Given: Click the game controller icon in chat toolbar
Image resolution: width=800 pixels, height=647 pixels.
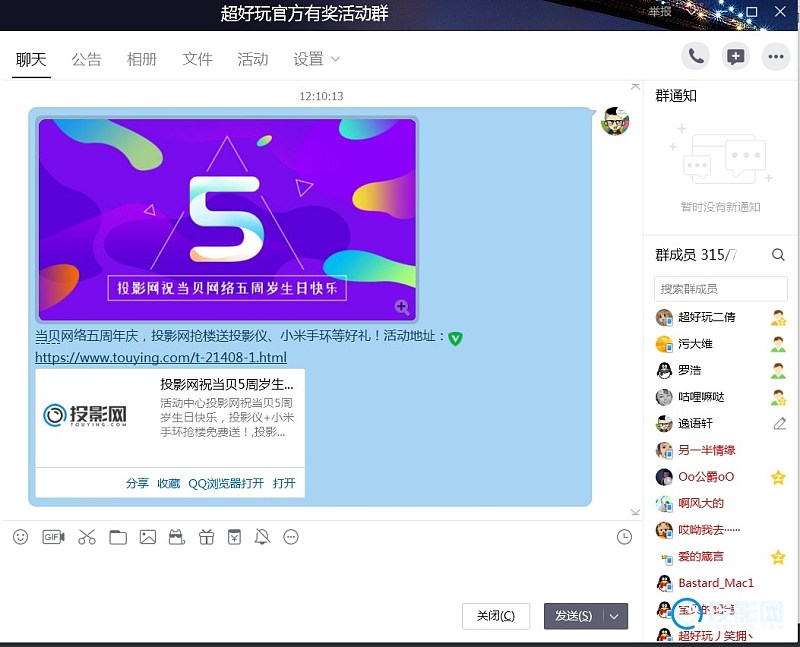Looking at the screenshot, I should pos(177,537).
